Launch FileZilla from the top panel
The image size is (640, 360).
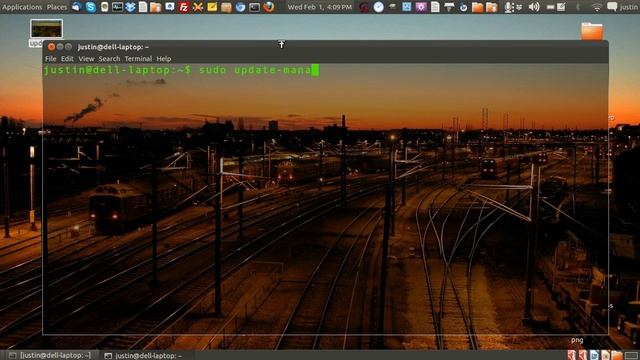click(184, 7)
